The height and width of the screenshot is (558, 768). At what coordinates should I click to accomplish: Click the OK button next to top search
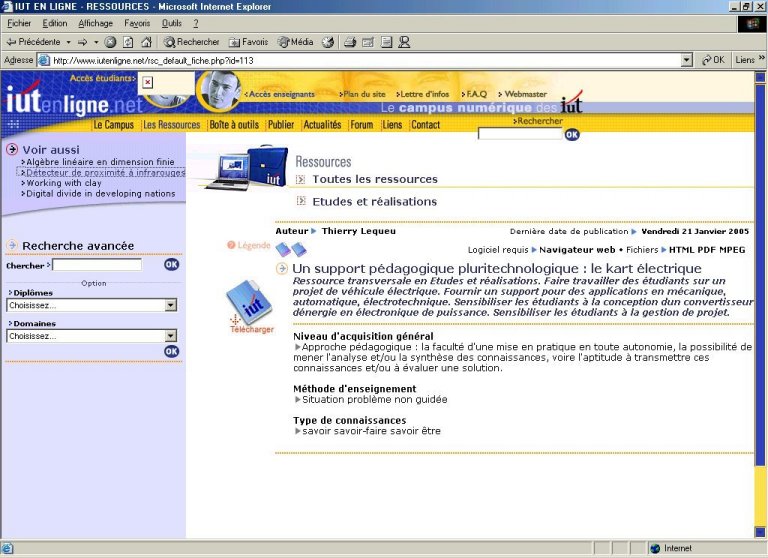pyautogui.click(x=572, y=134)
